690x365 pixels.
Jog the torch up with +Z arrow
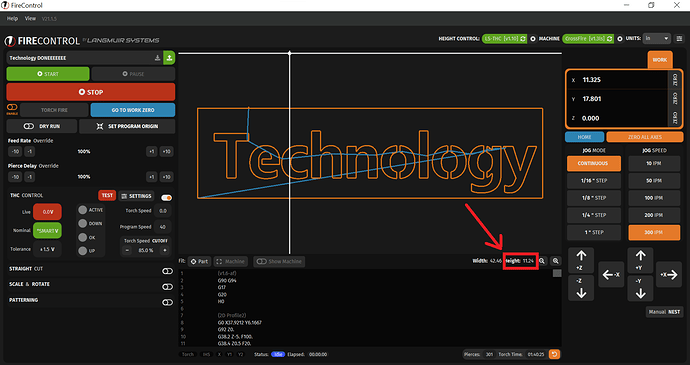pyautogui.click(x=581, y=260)
